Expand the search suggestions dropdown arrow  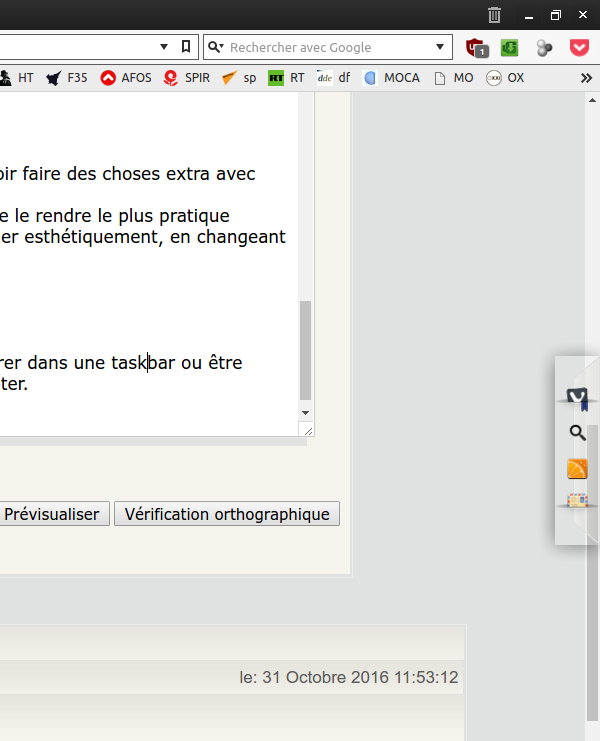tap(440, 47)
